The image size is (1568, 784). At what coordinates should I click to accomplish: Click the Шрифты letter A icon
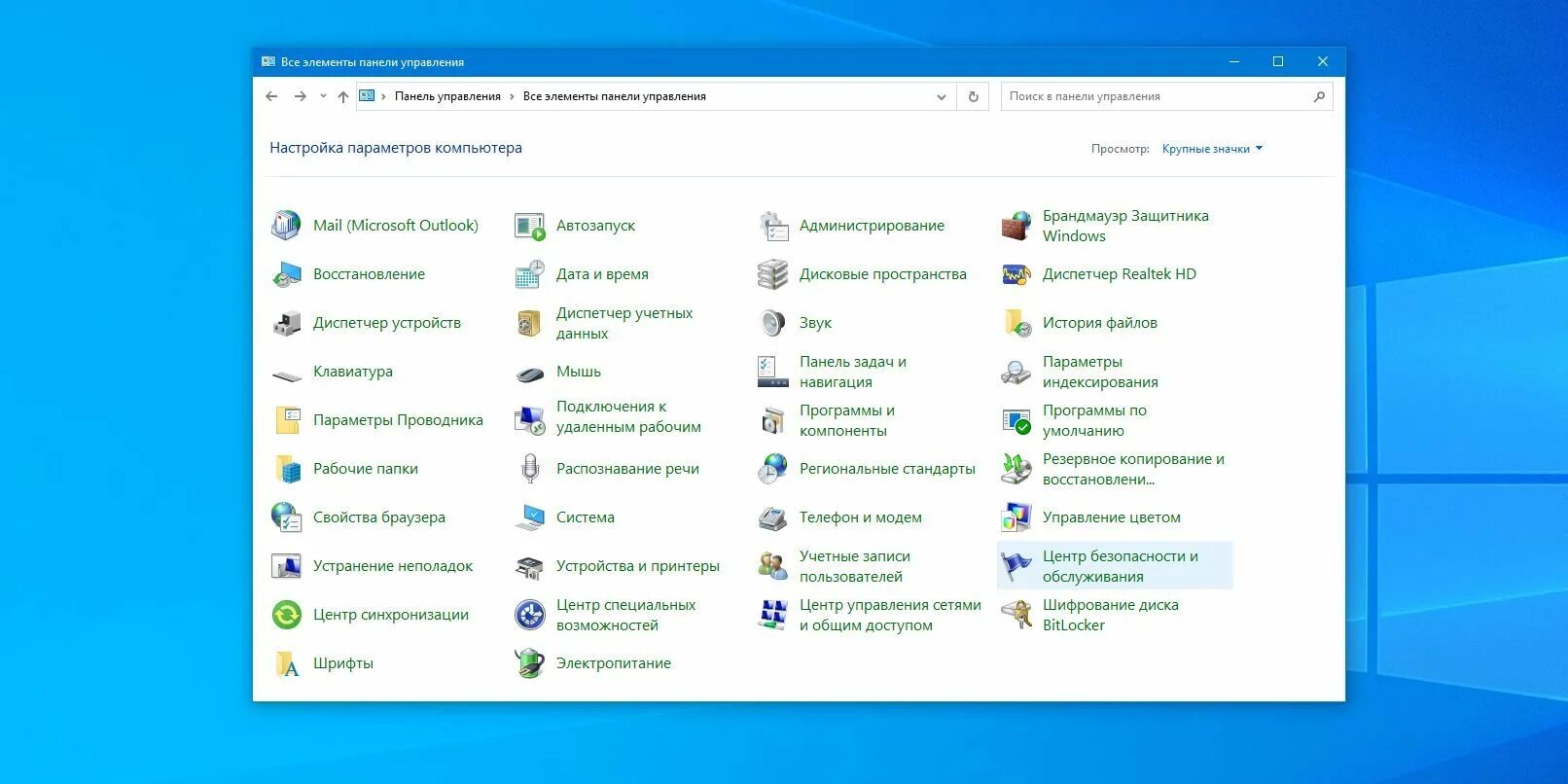[286, 663]
